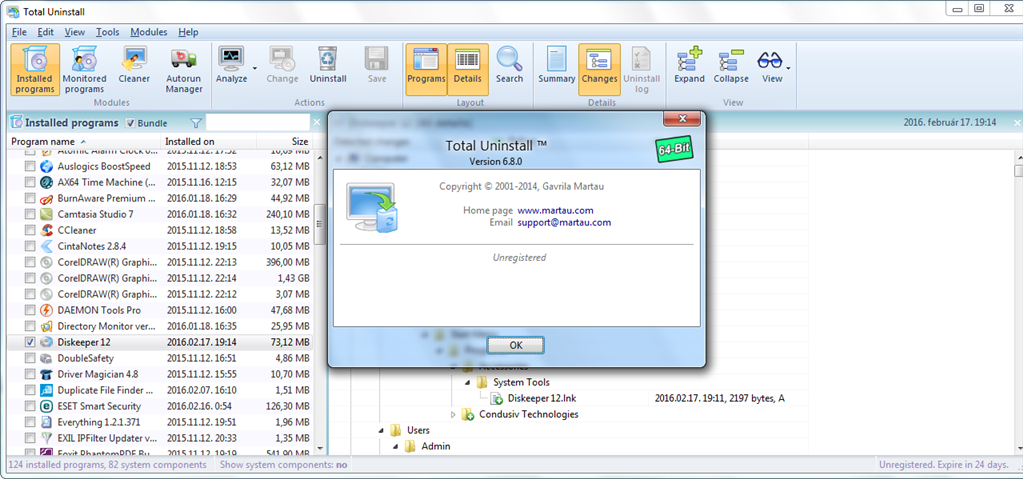
Task: Show the Summary details view
Action: point(557,65)
